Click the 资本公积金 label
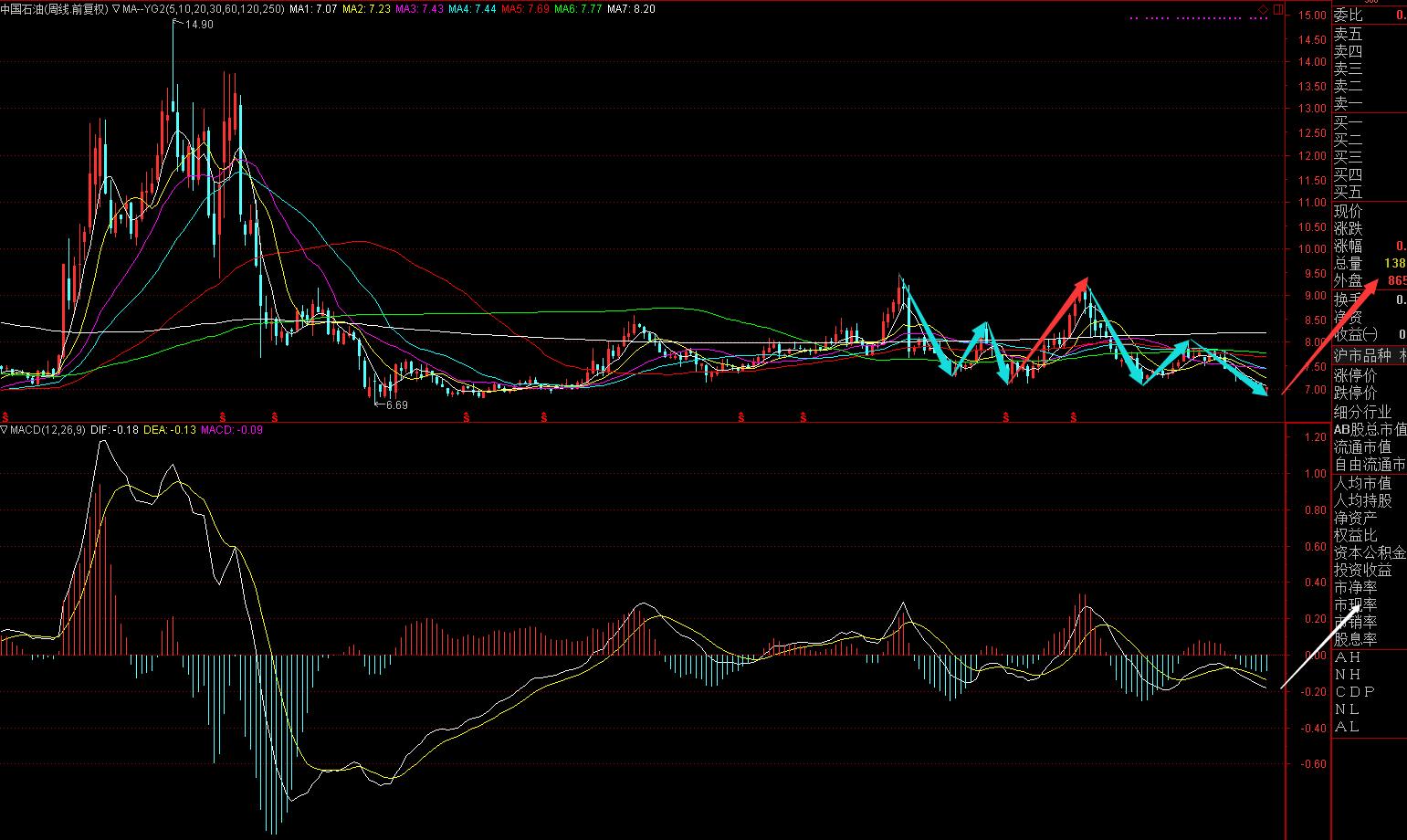 tap(1370, 552)
